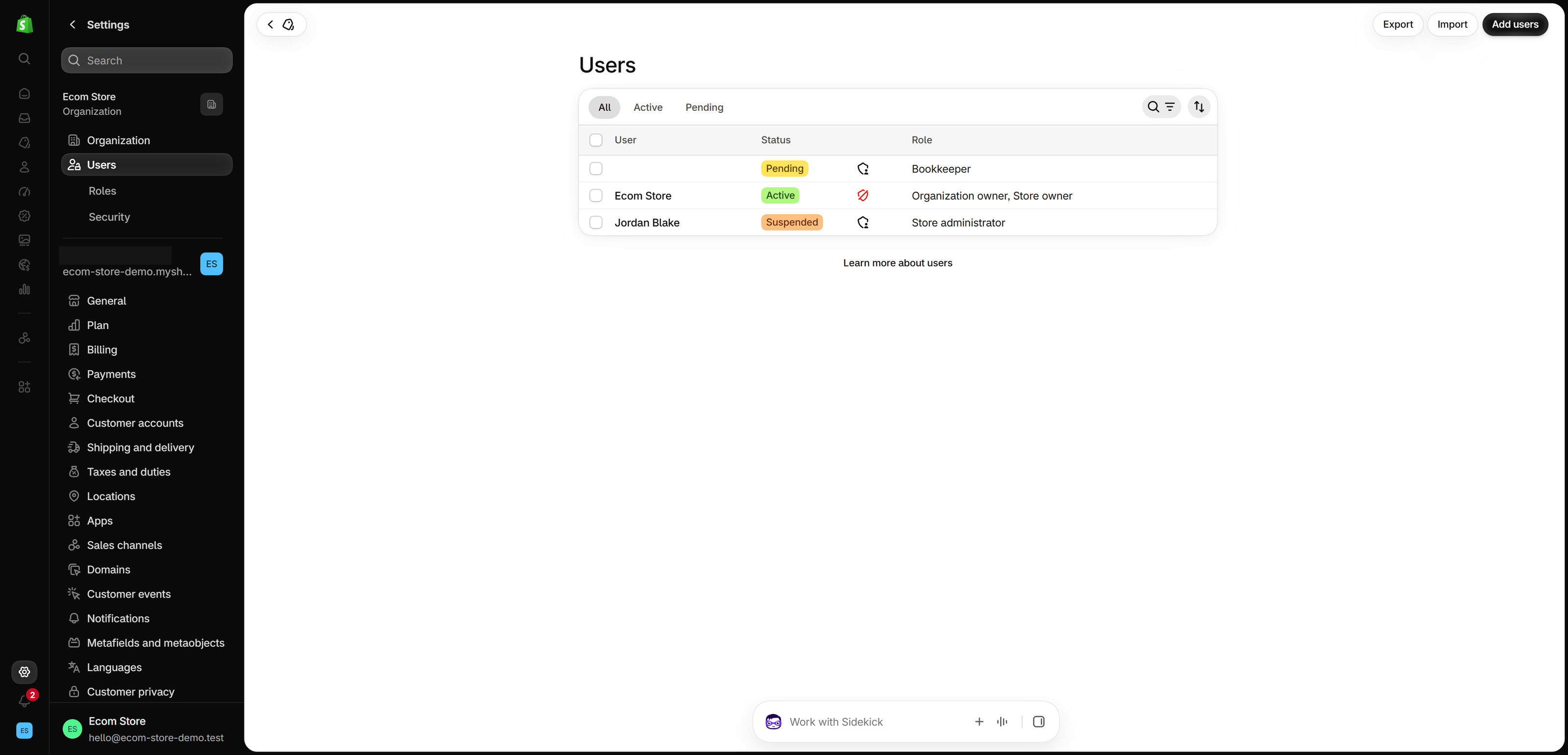Viewport: 1568px width, 755px height.
Task: Switch to the Active tab
Action: point(648,107)
